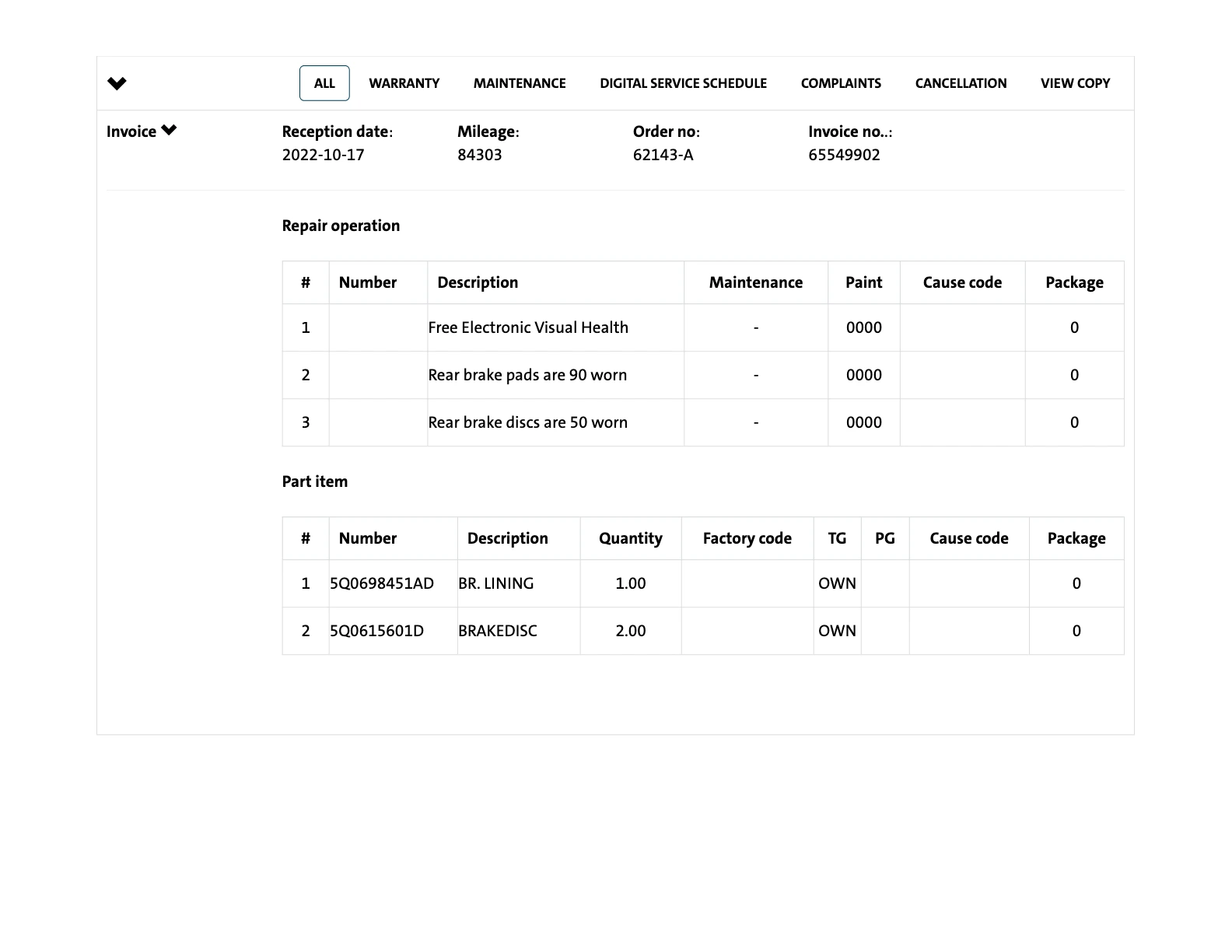Click part number 5Q0615601D

tap(377, 631)
